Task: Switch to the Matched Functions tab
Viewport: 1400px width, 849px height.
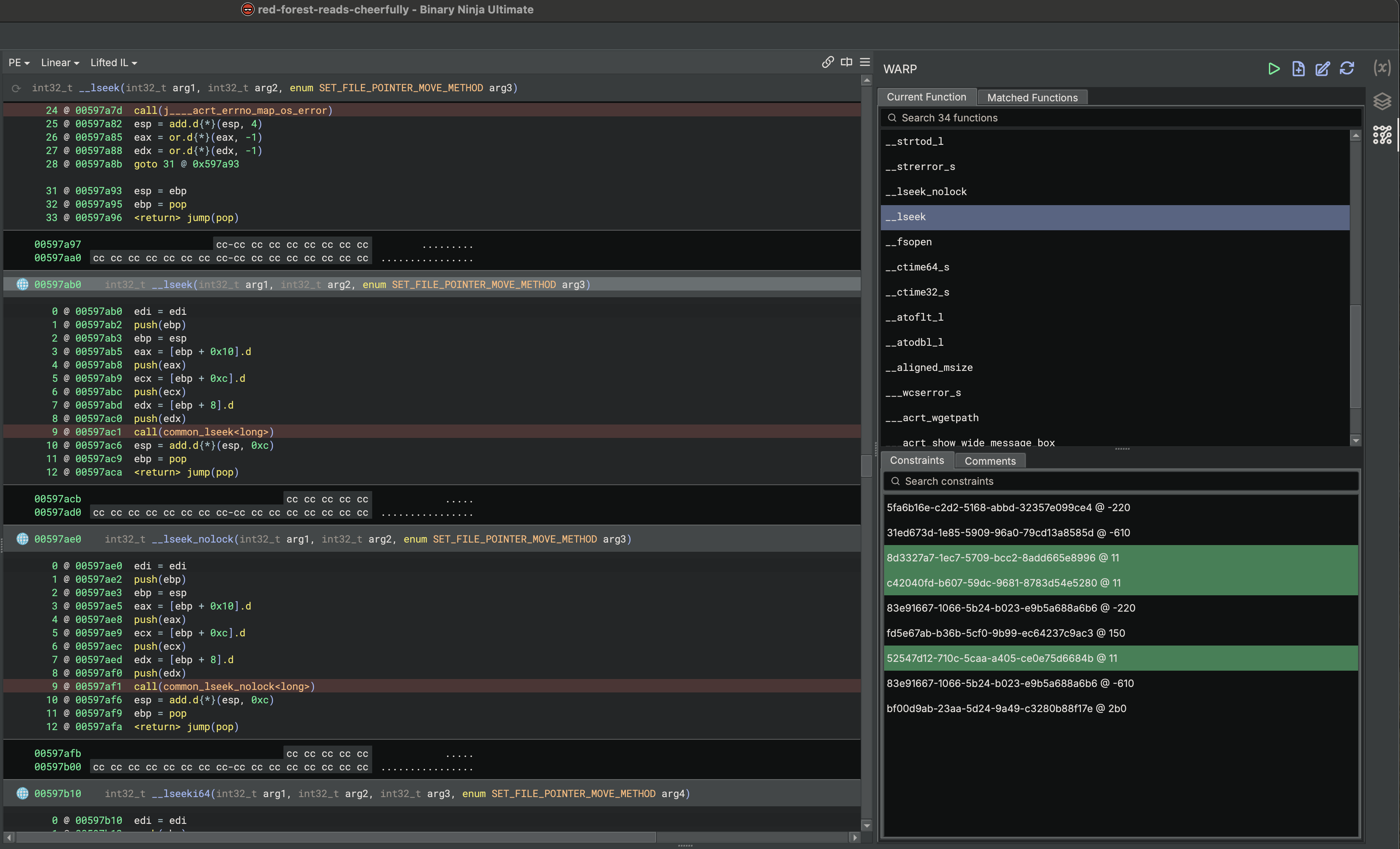Action: (x=1032, y=97)
